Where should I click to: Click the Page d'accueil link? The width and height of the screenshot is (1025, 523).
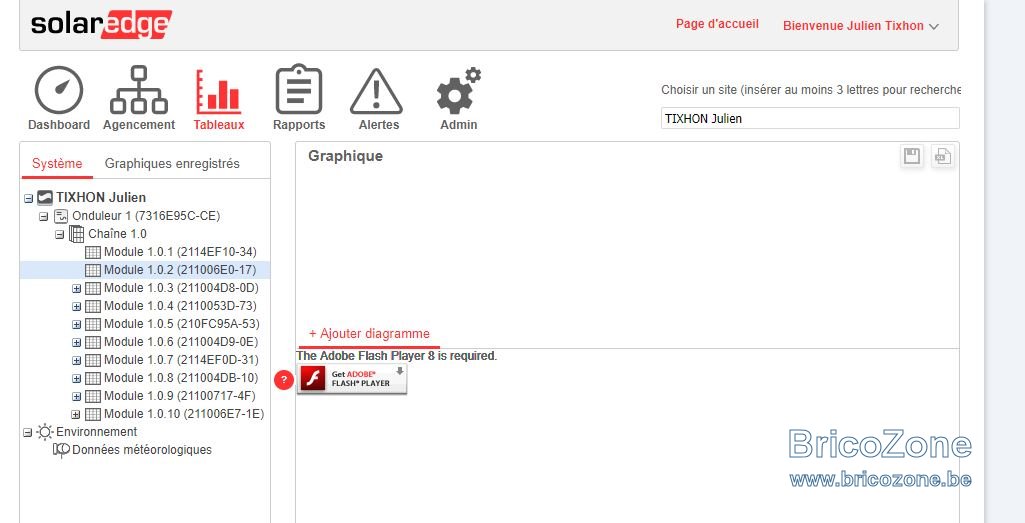coord(717,24)
